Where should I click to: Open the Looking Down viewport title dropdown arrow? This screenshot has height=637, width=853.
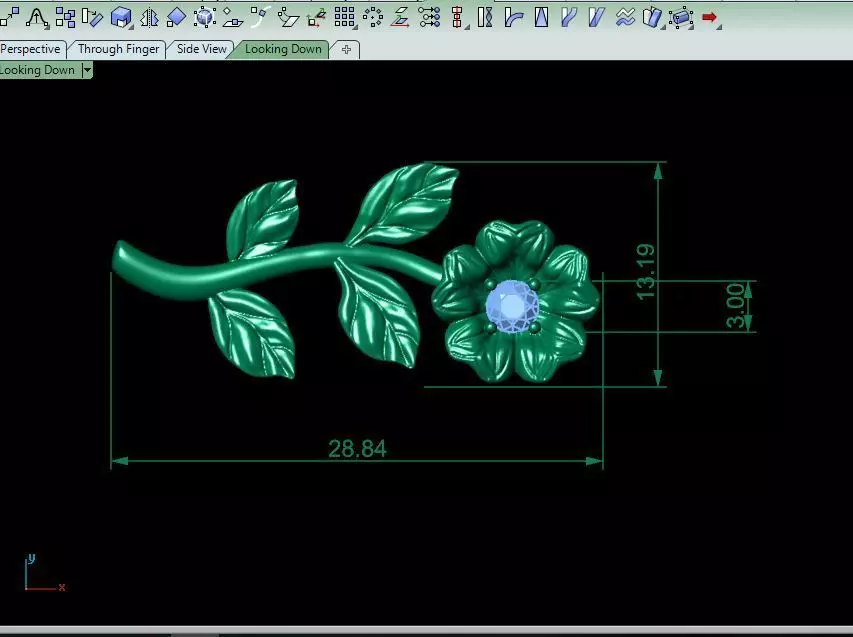click(x=87, y=70)
